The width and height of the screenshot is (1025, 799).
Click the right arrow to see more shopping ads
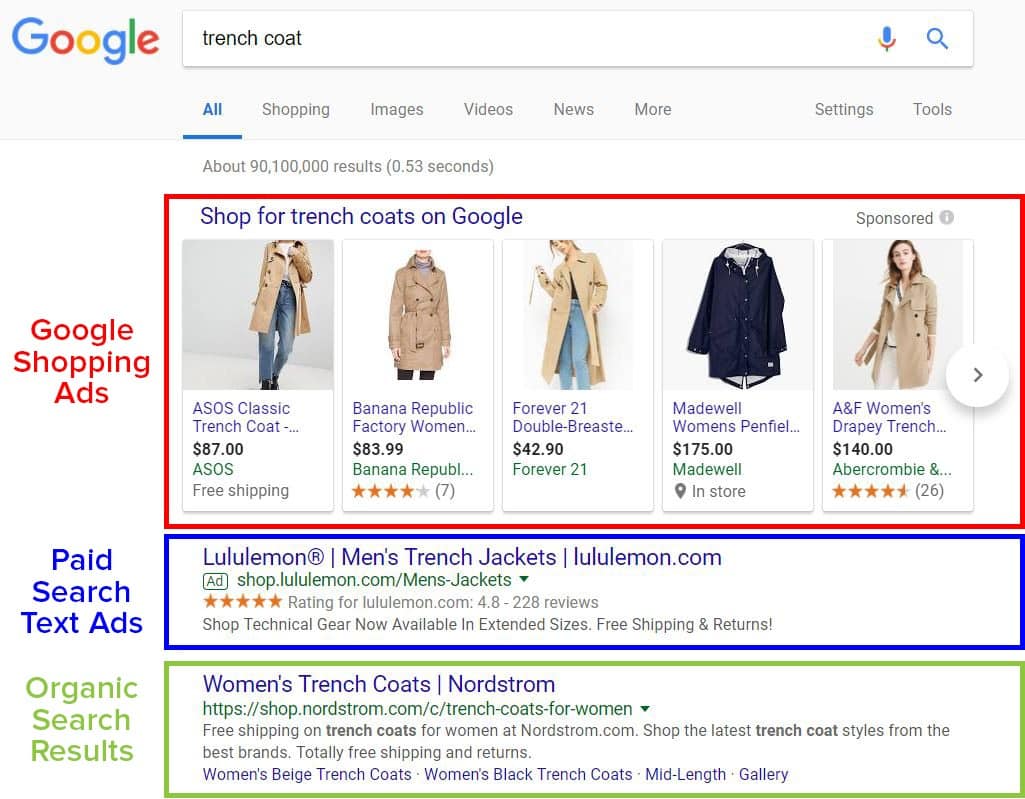tap(977, 375)
